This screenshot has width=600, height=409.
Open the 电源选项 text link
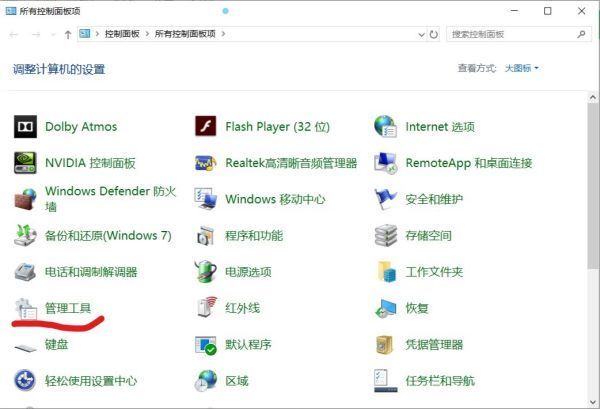pyautogui.click(x=248, y=272)
